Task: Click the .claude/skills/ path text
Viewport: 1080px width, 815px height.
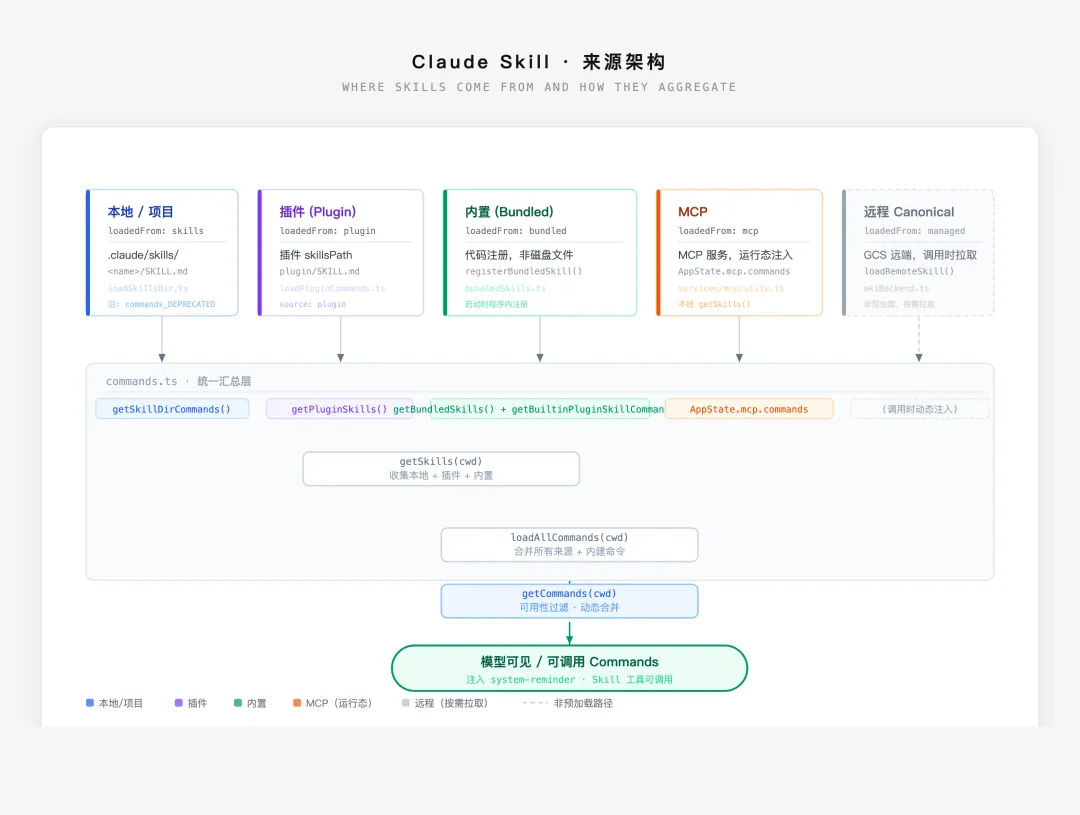Action: (x=143, y=255)
